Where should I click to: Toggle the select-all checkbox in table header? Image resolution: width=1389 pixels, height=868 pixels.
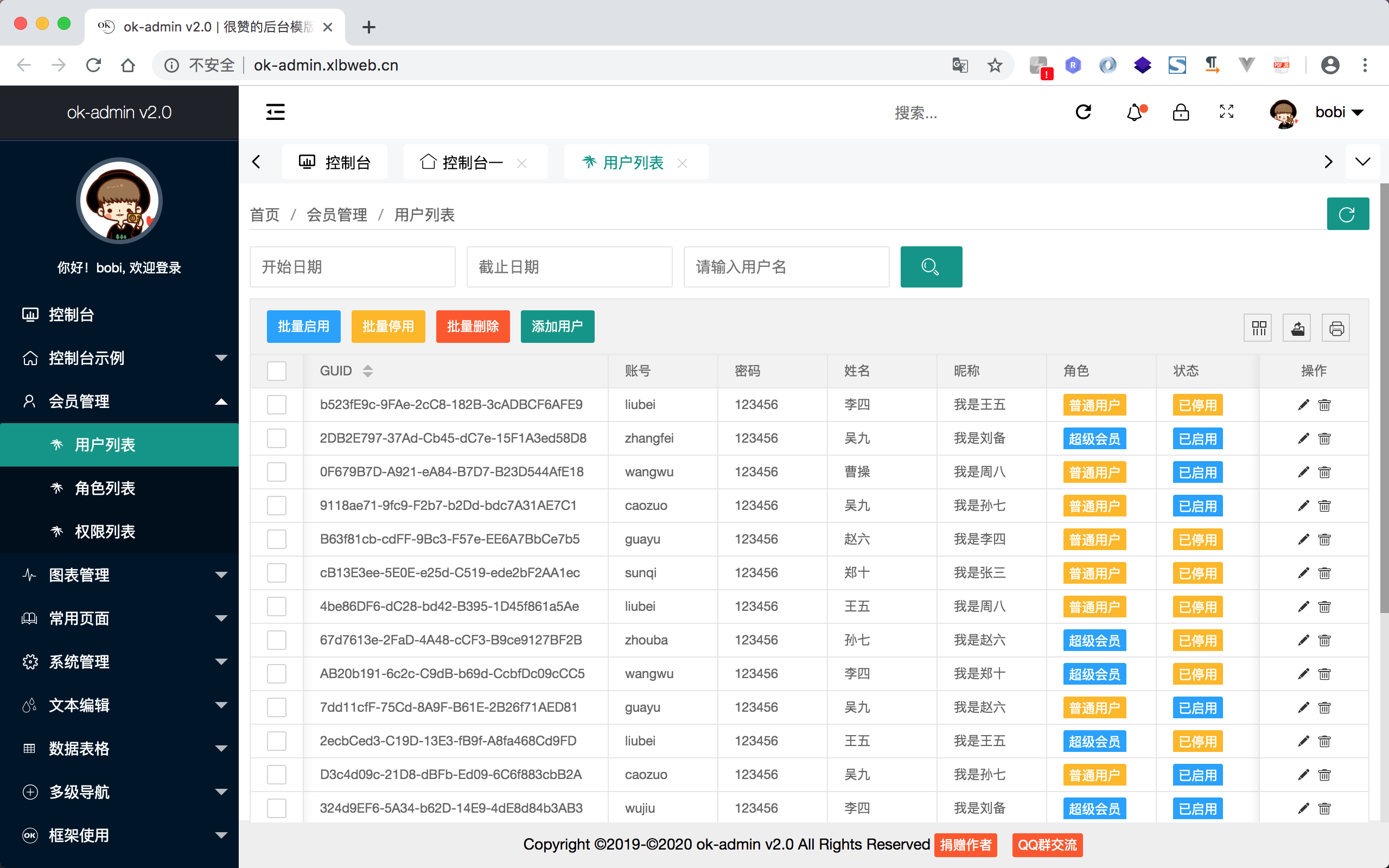tap(277, 371)
